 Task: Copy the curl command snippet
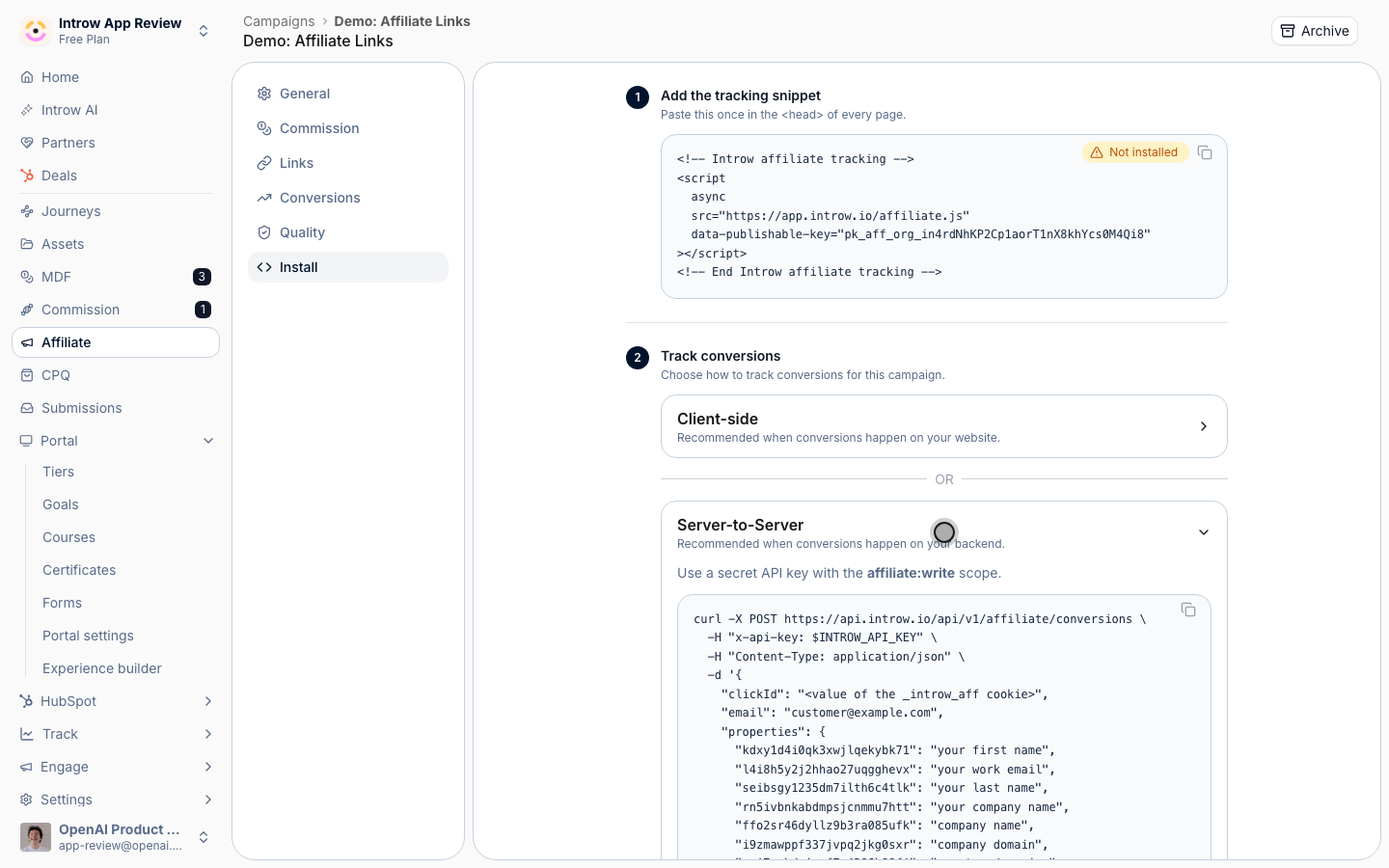[x=1188, y=610]
